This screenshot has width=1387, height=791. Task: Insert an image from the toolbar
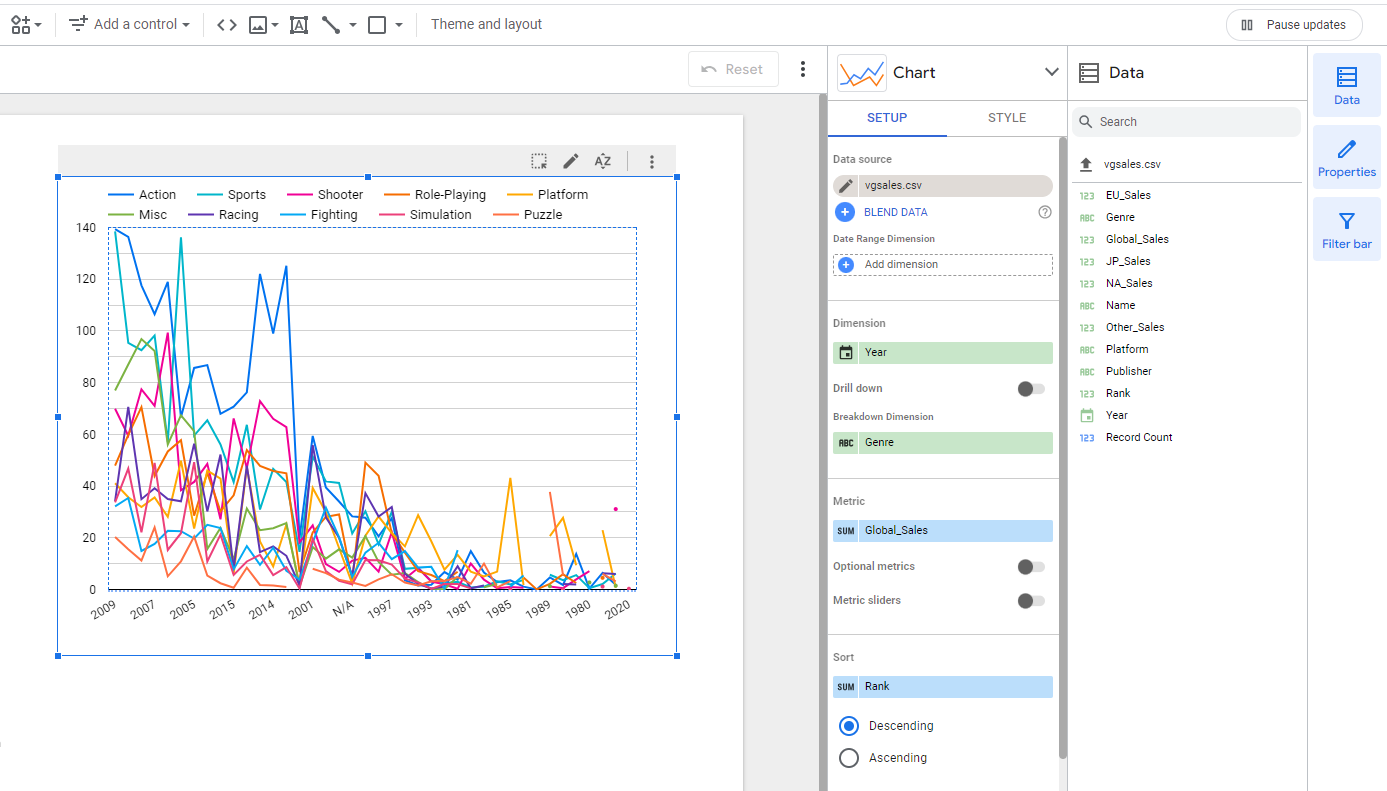coord(258,25)
